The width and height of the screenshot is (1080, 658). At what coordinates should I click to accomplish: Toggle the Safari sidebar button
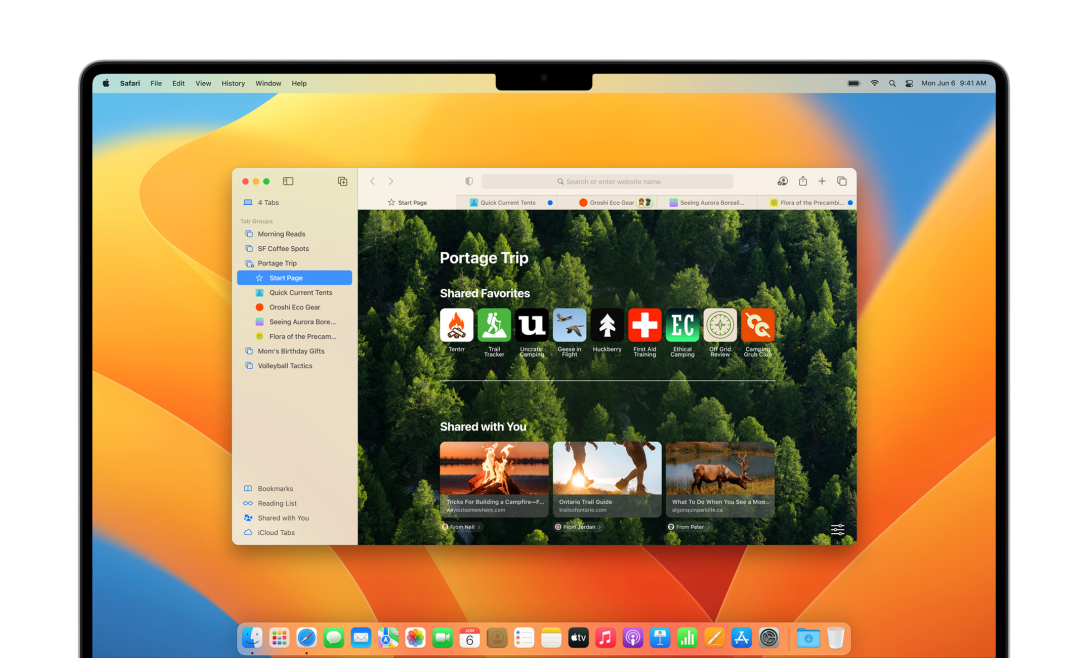pyautogui.click(x=288, y=181)
